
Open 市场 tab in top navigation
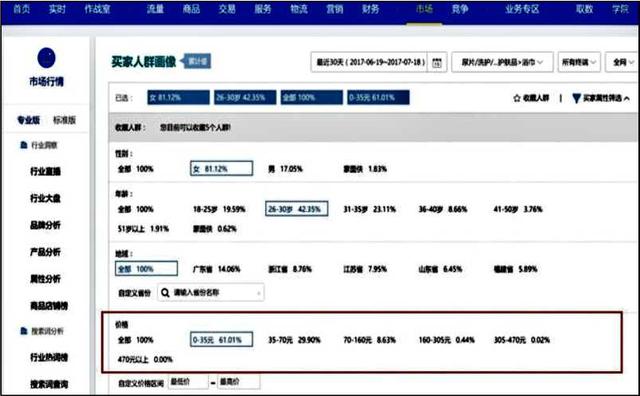point(424,9)
